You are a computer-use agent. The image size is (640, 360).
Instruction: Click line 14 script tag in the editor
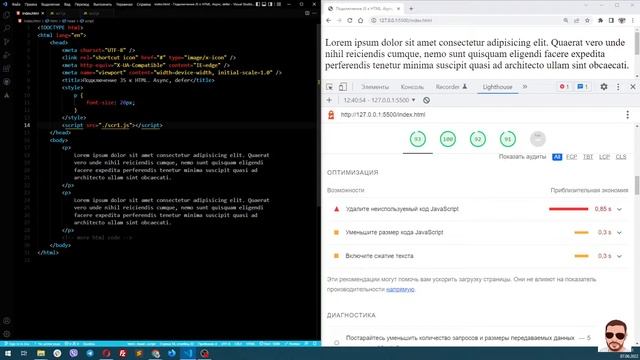pyautogui.click(x=112, y=125)
